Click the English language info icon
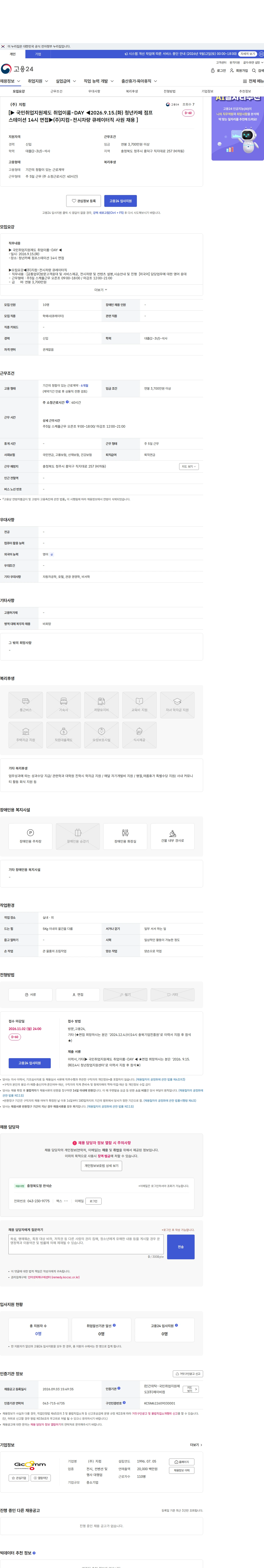The image size is (264, 1568). (52, 554)
